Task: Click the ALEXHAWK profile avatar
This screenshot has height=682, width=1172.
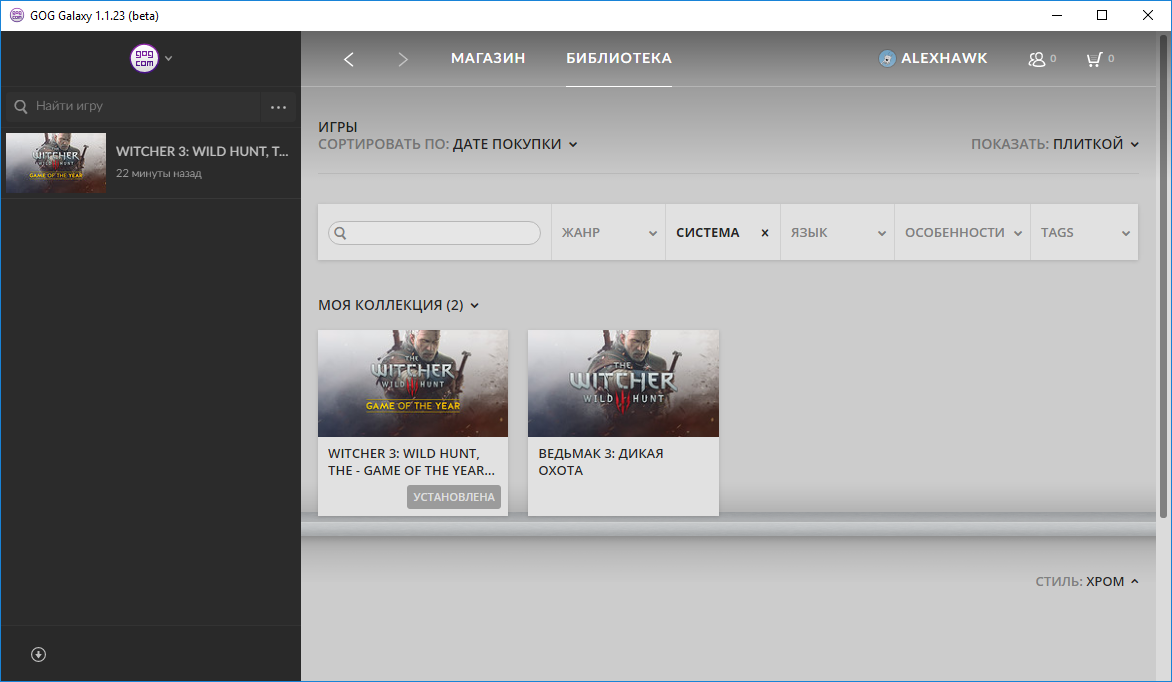Action: point(887,59)
